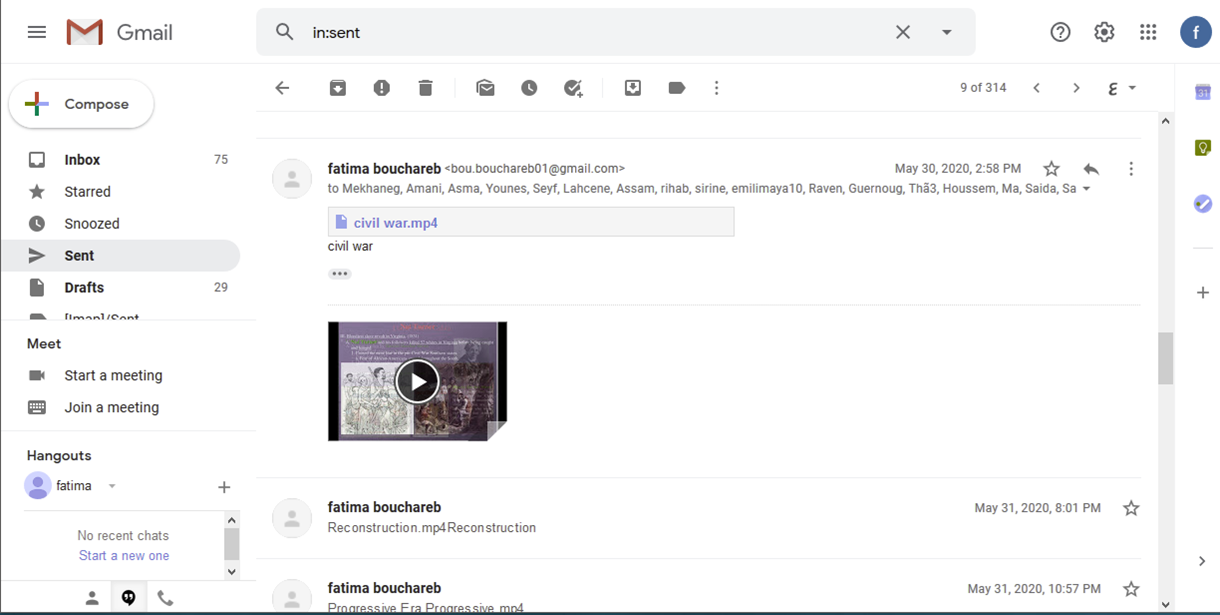Reply to the May 30 message
The width and height of the screenshot is (1220, 615).
click(1091, 169)
